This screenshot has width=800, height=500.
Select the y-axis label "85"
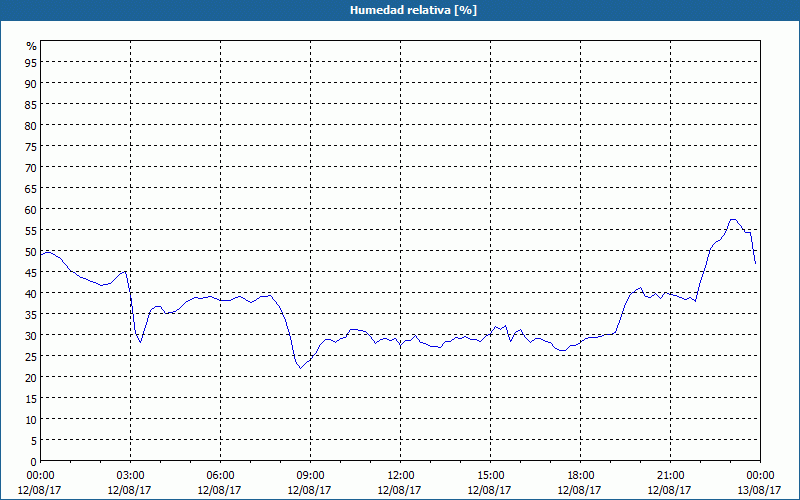point(31,104)
